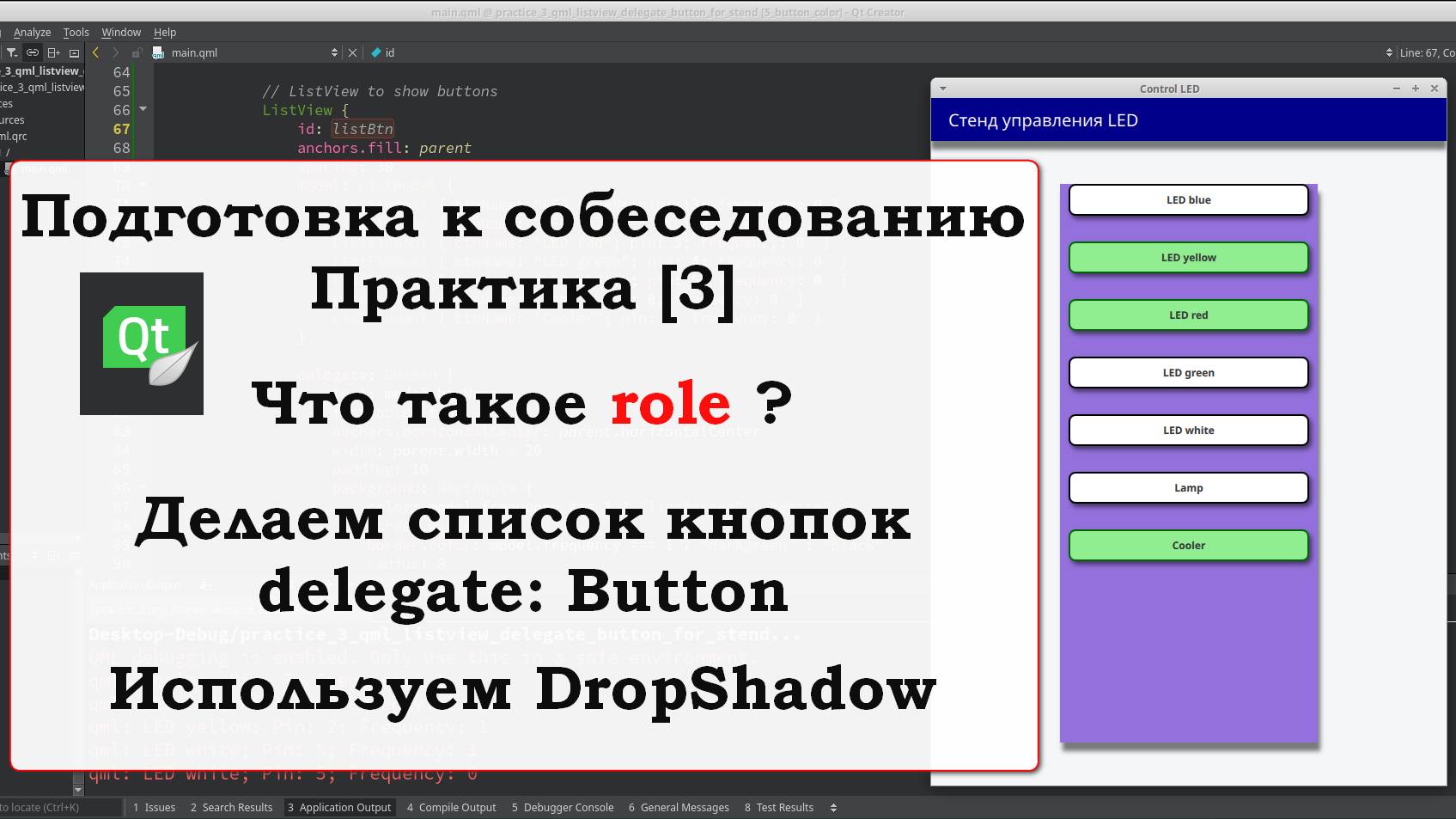
Task: Open the Help menu
Action: [165, 32]
